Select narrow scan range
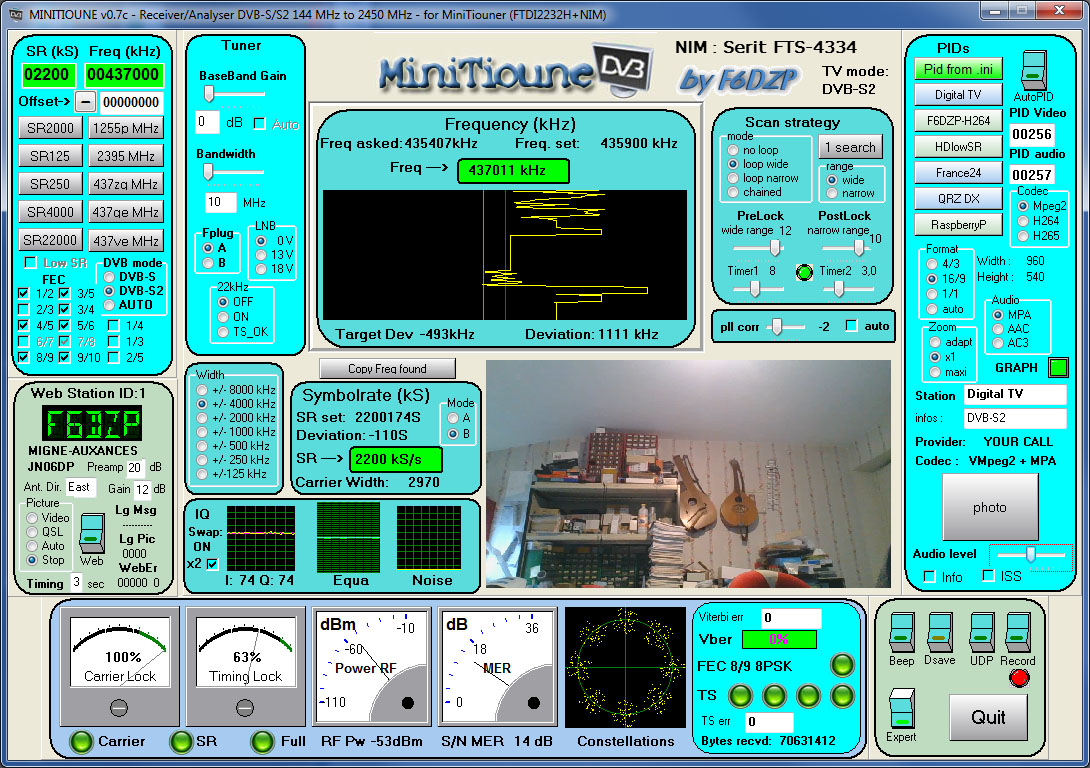Image resolution: width=1090 pixels, height=768 pixels. click(831, 193)
